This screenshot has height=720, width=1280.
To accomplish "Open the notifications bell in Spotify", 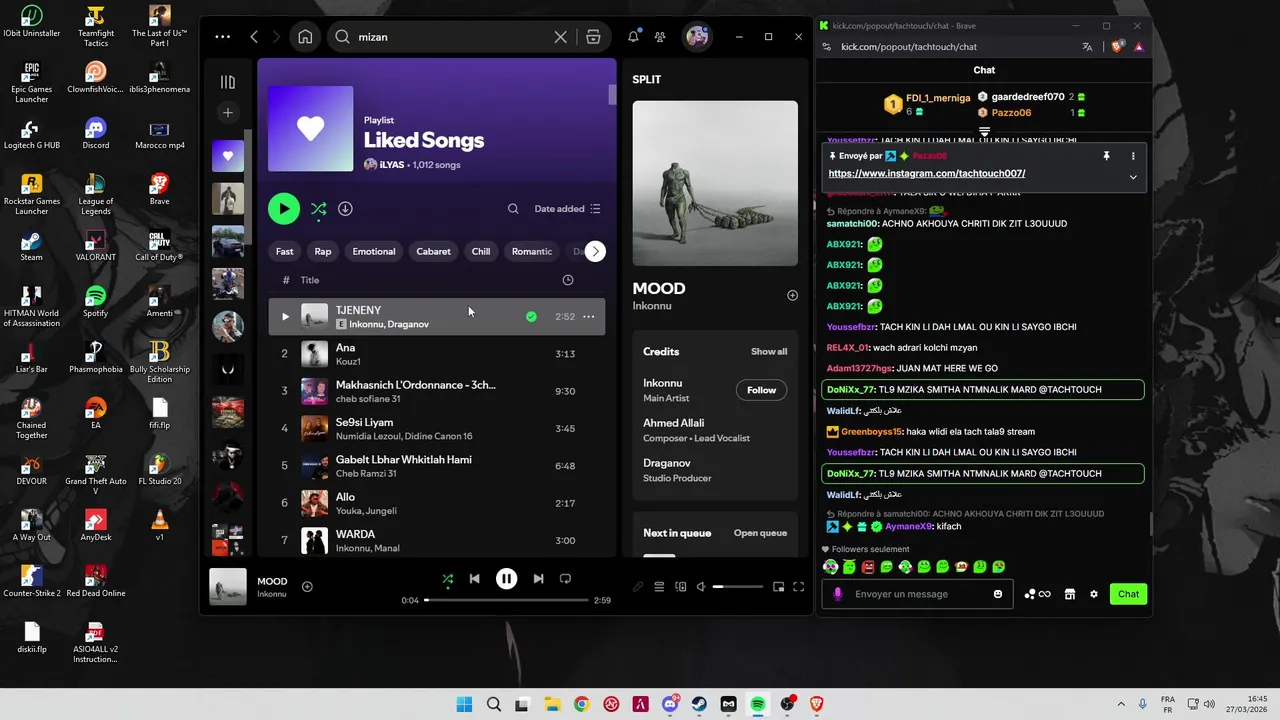I will pyautogui.click(x=633, y=37).
